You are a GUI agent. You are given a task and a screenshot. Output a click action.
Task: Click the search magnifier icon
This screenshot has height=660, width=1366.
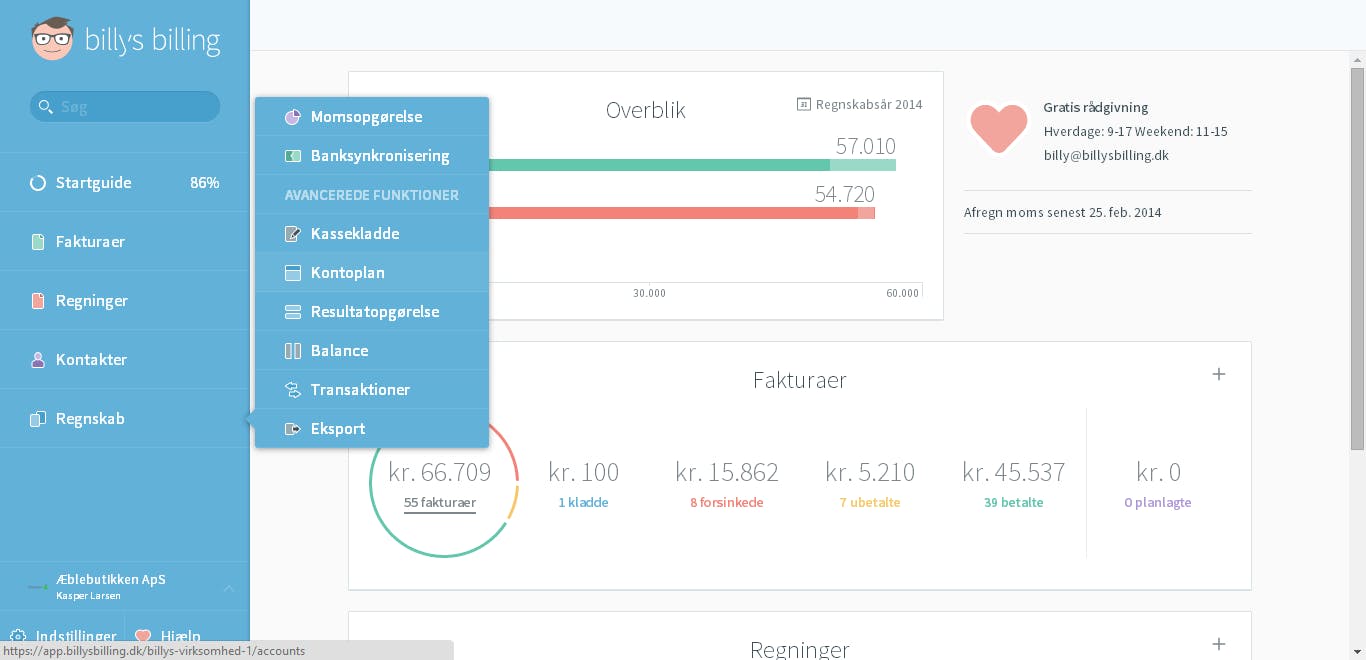tap(44, 106)
